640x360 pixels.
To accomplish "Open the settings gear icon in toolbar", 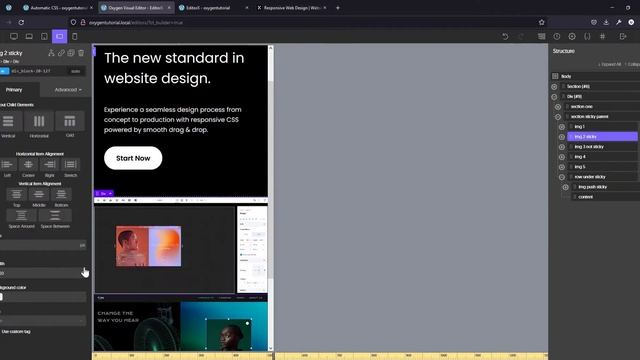I will [572, 36].
